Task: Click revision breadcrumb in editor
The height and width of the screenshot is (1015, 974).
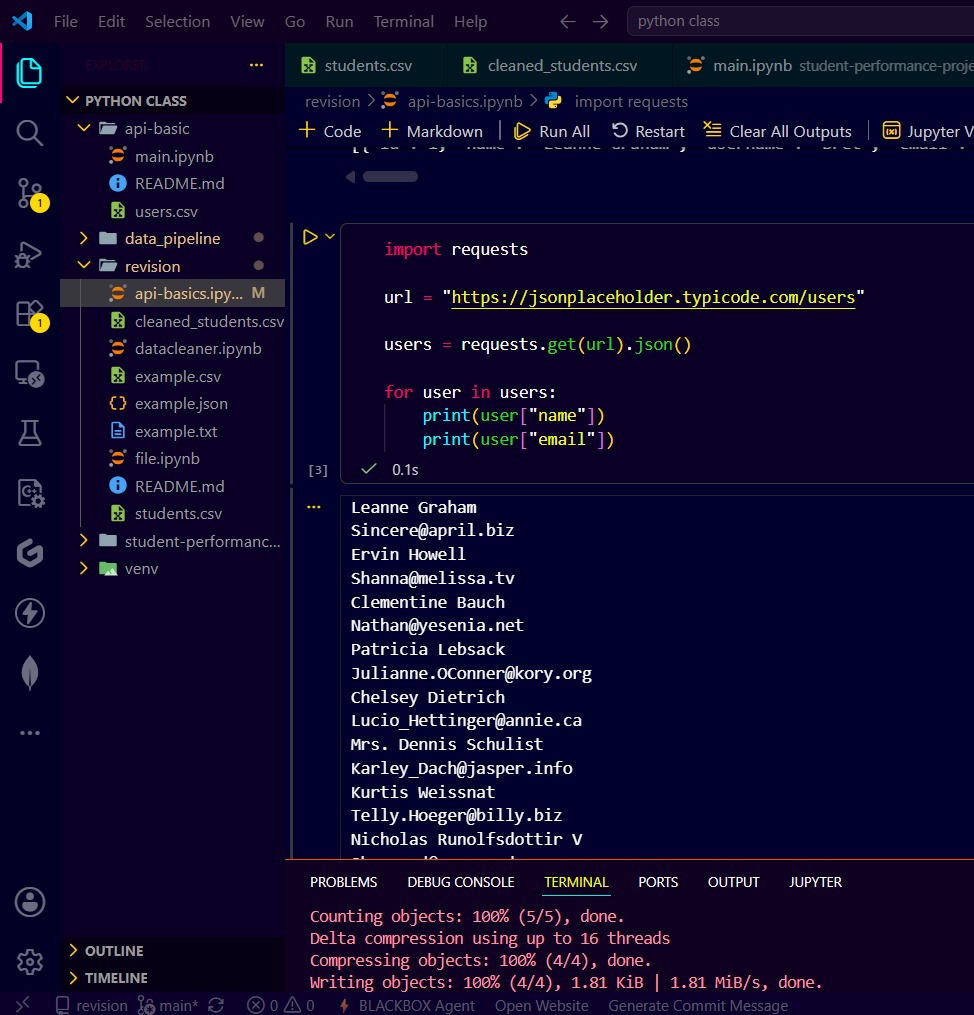Action: point(332,102)
